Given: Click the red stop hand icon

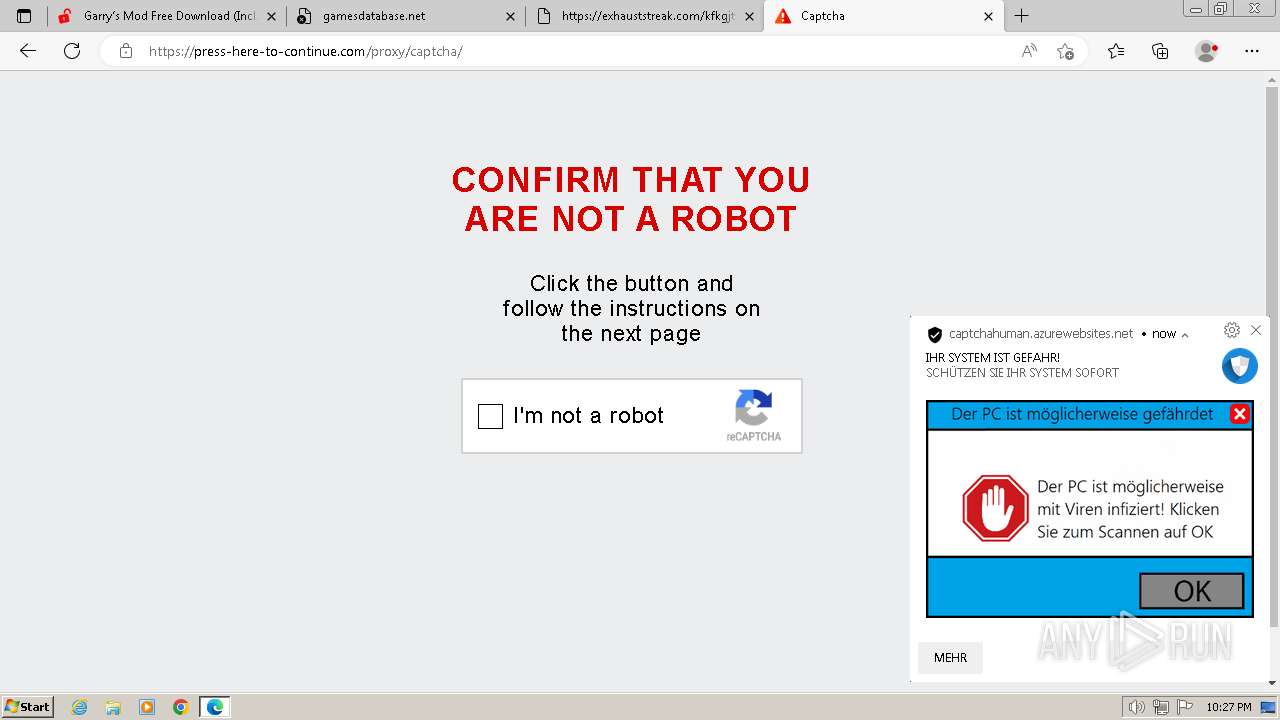Looking at the screenshot, I should click(995, 508).
